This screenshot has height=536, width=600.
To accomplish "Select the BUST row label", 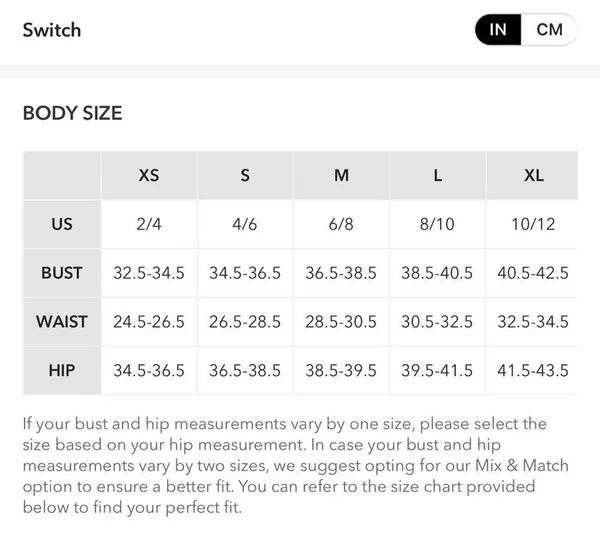I will click(62, 273).
